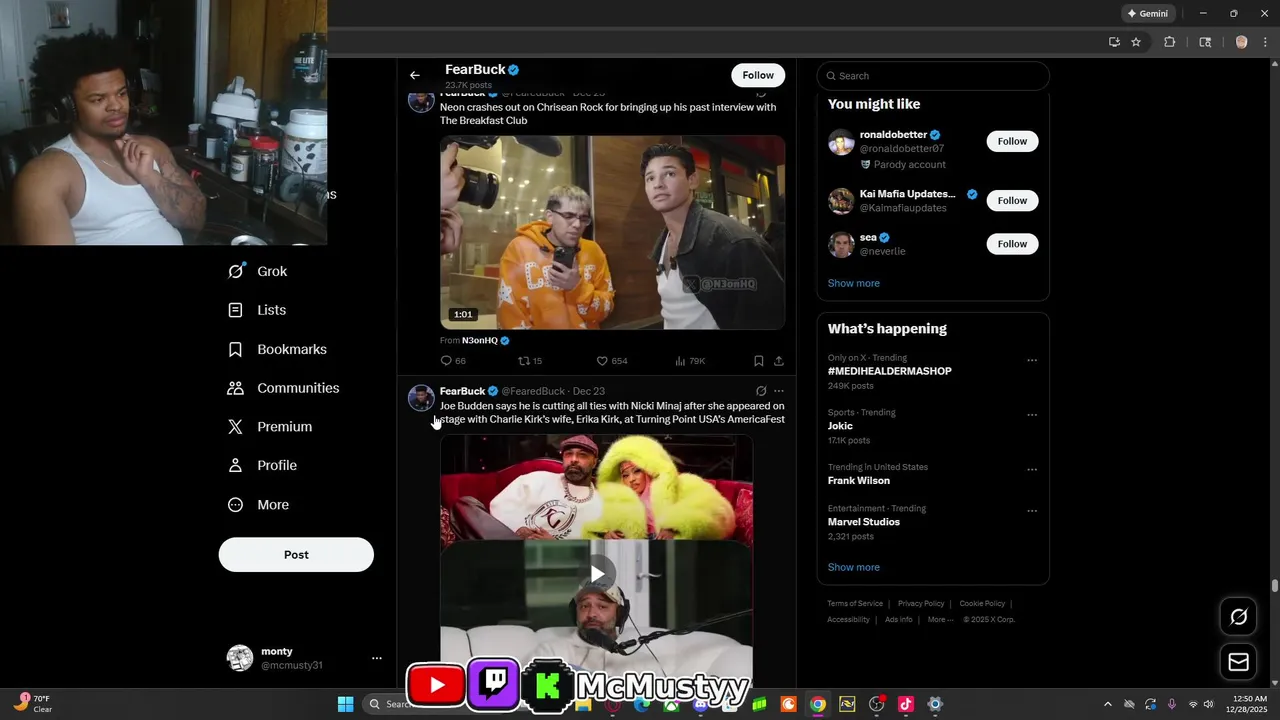Repost the Neon post (15 reposts)
Viewport: 1280px width, 720px height.
point(530,361)
